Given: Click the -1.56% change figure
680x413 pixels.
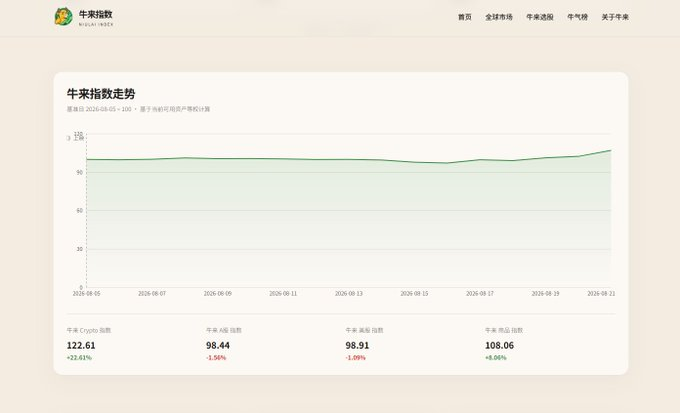Looking at the screenshot, I should coord(216,357).
